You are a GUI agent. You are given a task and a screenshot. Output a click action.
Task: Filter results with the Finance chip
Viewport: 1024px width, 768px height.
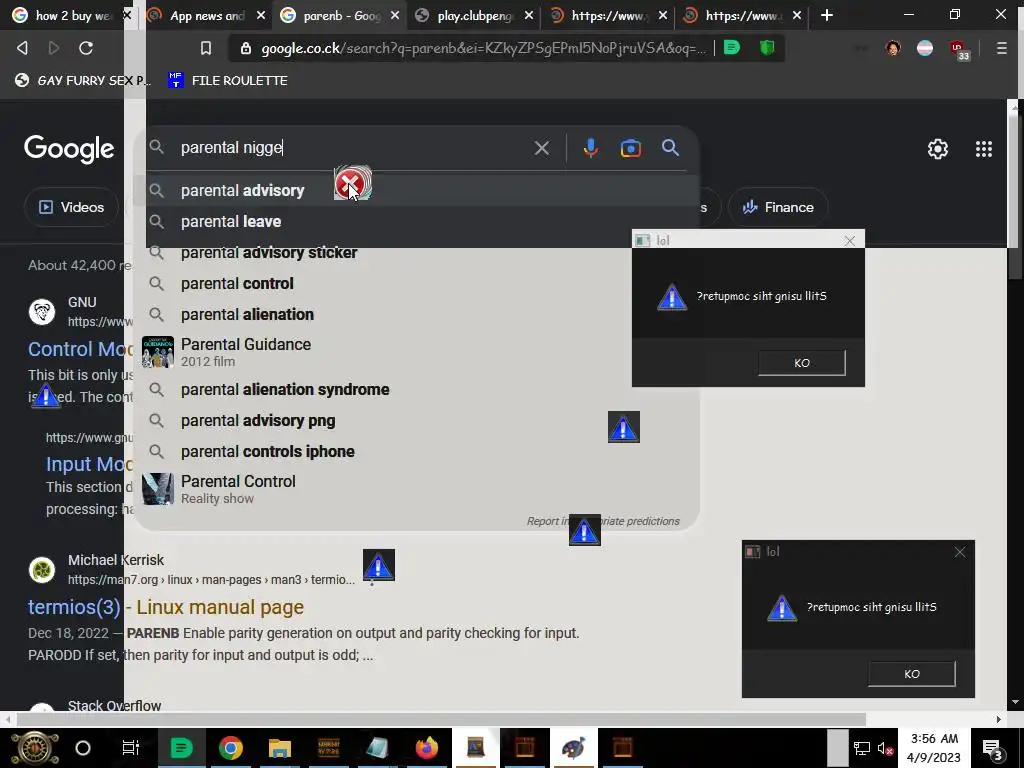point(778,207)
